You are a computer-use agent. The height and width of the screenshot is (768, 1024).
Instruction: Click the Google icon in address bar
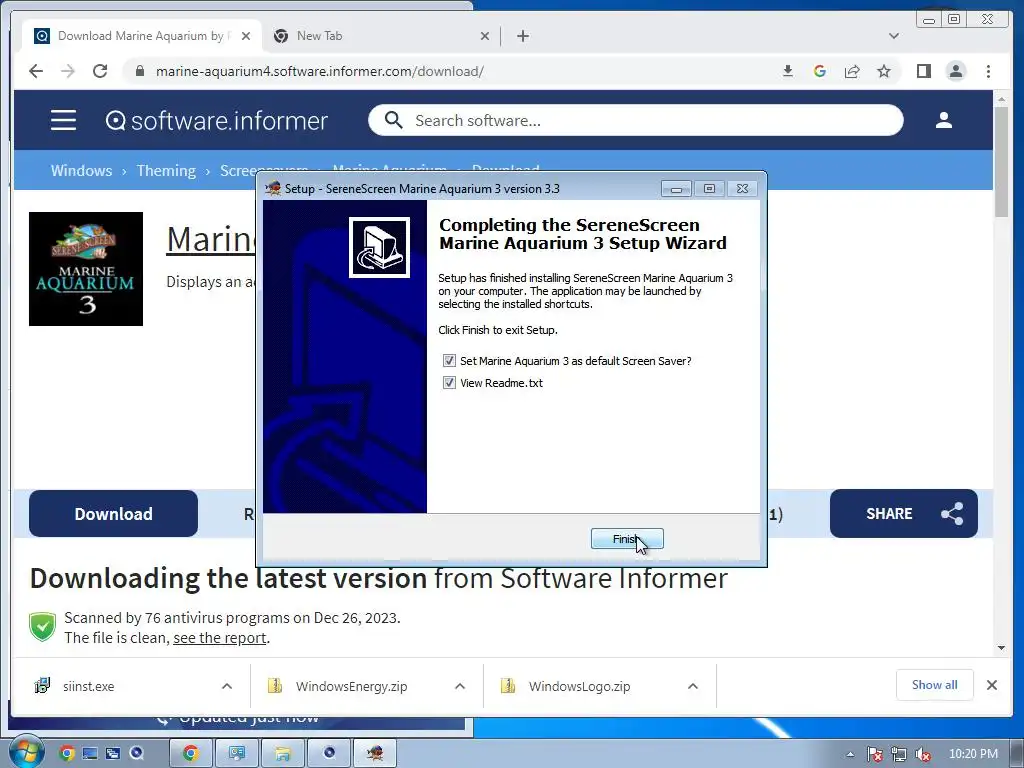[x=820, y=71]
